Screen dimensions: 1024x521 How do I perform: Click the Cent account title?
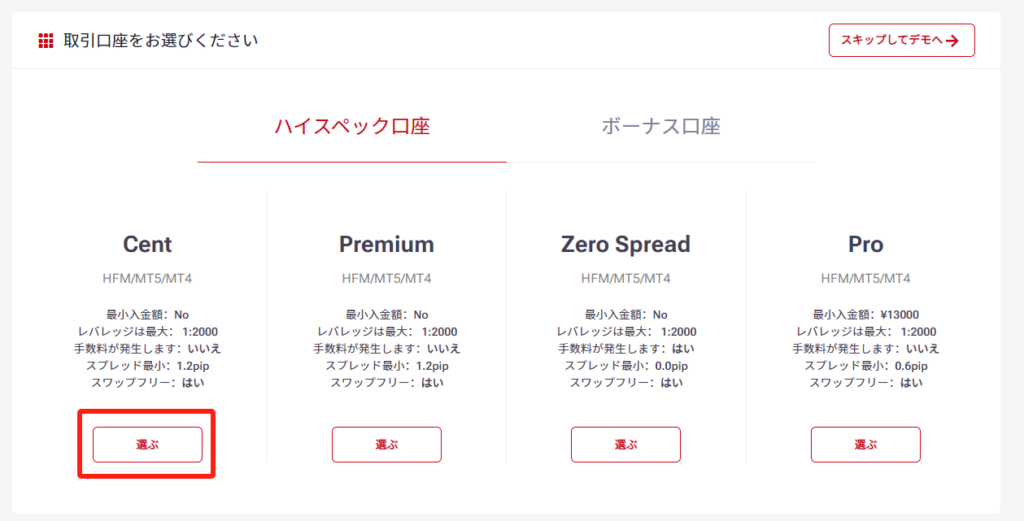click(x=147, y=244)
